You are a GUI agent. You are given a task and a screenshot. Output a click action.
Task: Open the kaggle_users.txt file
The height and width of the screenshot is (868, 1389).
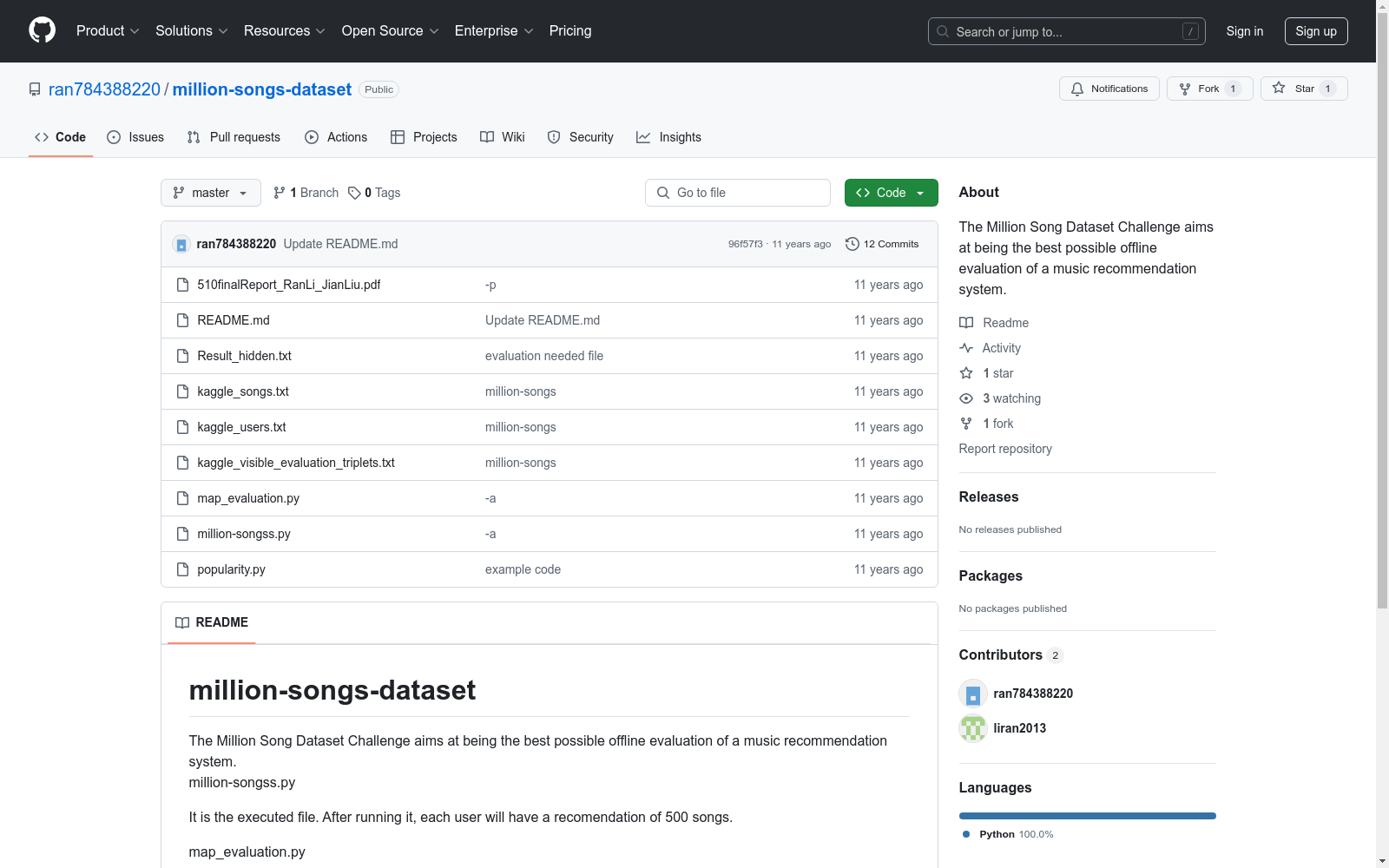click(x=241, y=427)
